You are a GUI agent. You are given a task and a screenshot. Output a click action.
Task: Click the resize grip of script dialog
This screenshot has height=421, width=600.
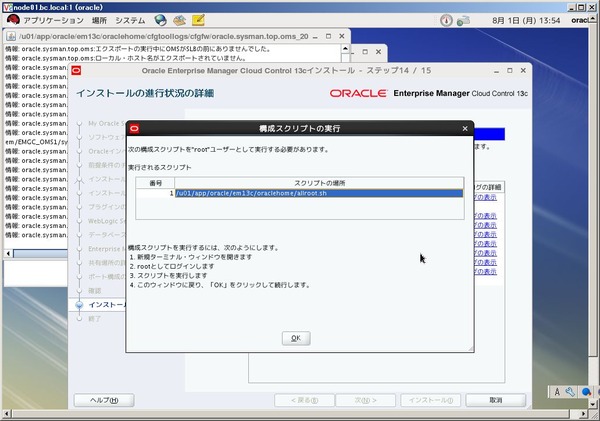(x=470, y=348)
